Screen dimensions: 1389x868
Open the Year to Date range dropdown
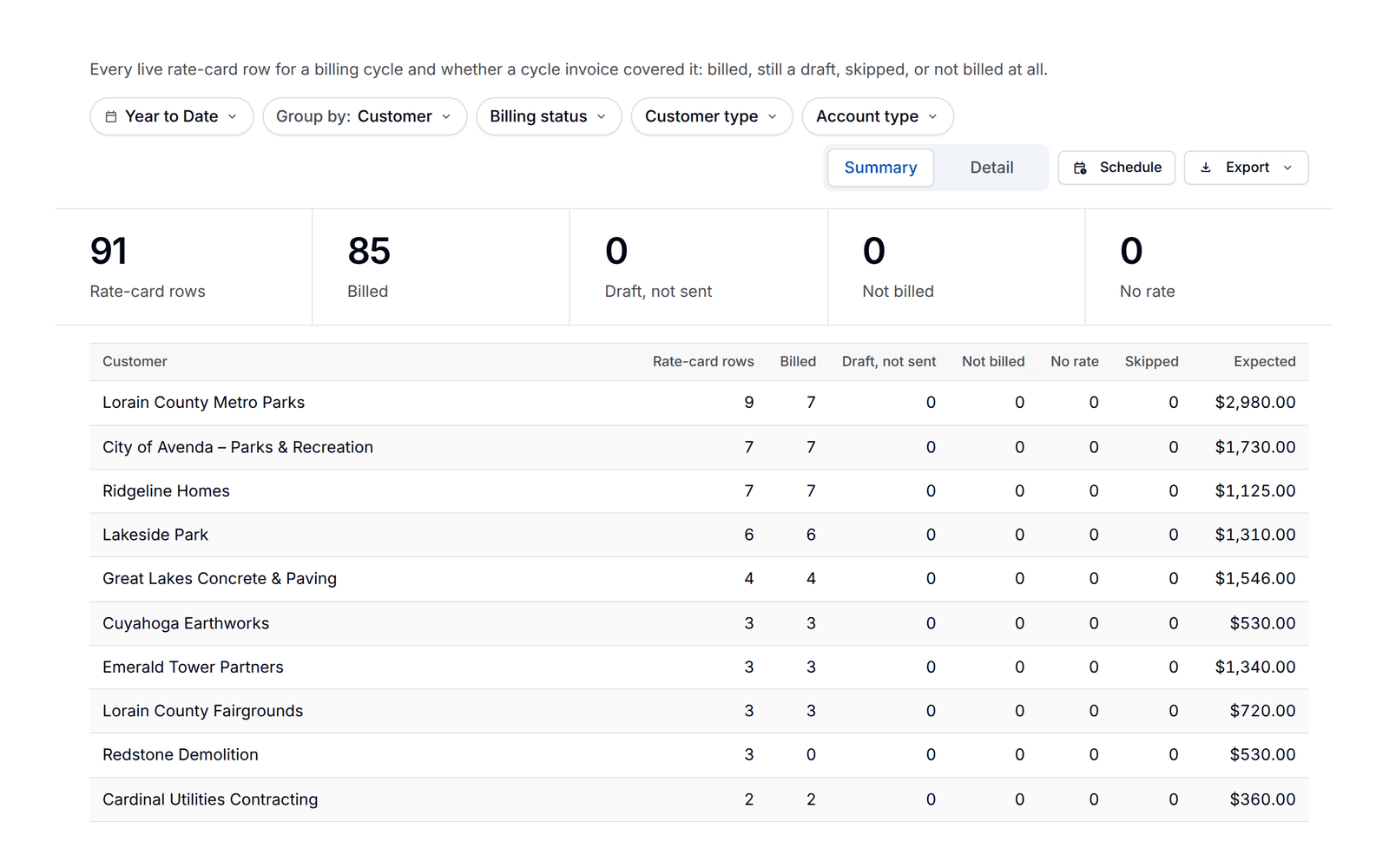tap(172, 116)
